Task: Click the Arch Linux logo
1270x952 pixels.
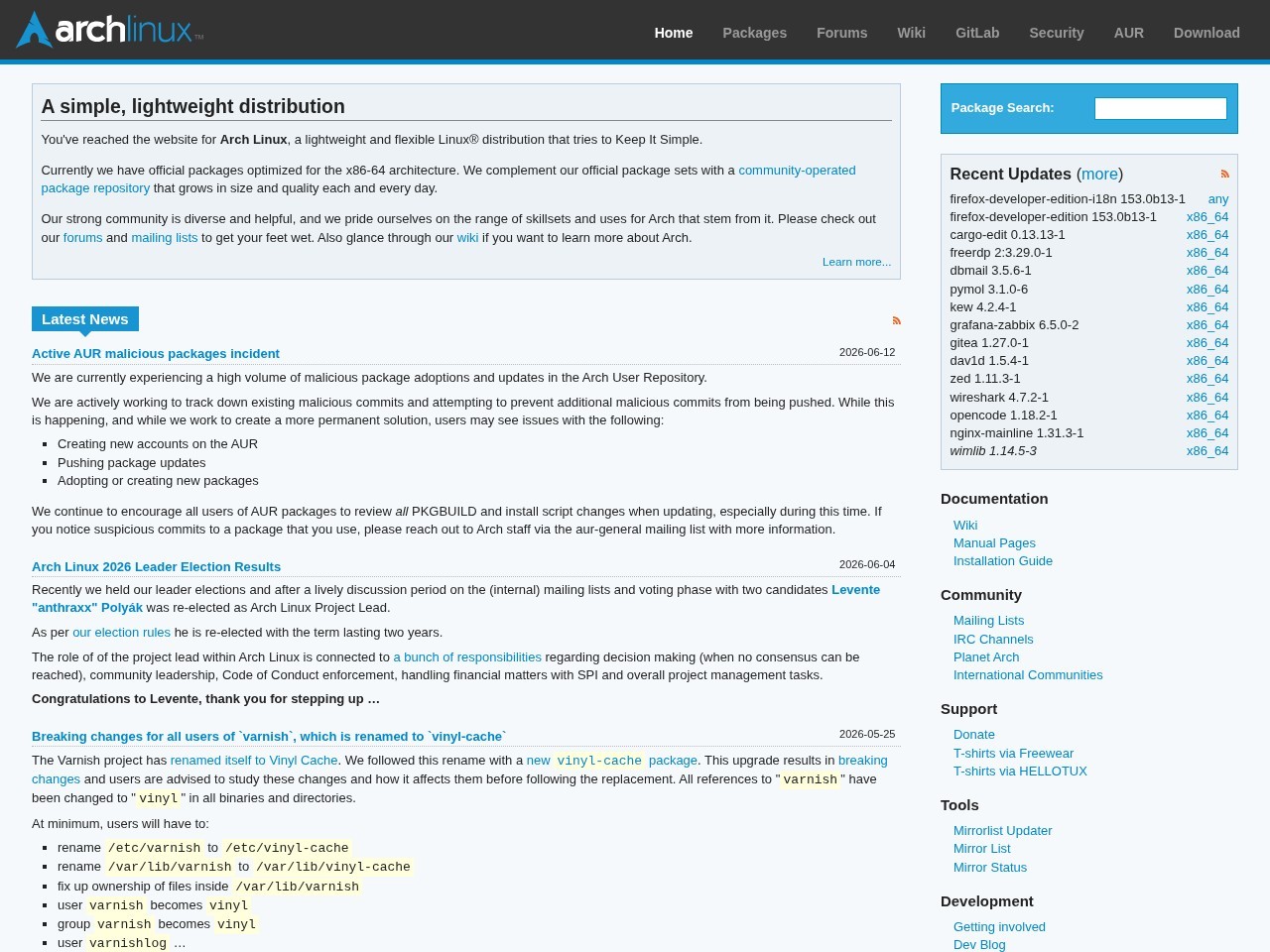Action: [109, 30]
